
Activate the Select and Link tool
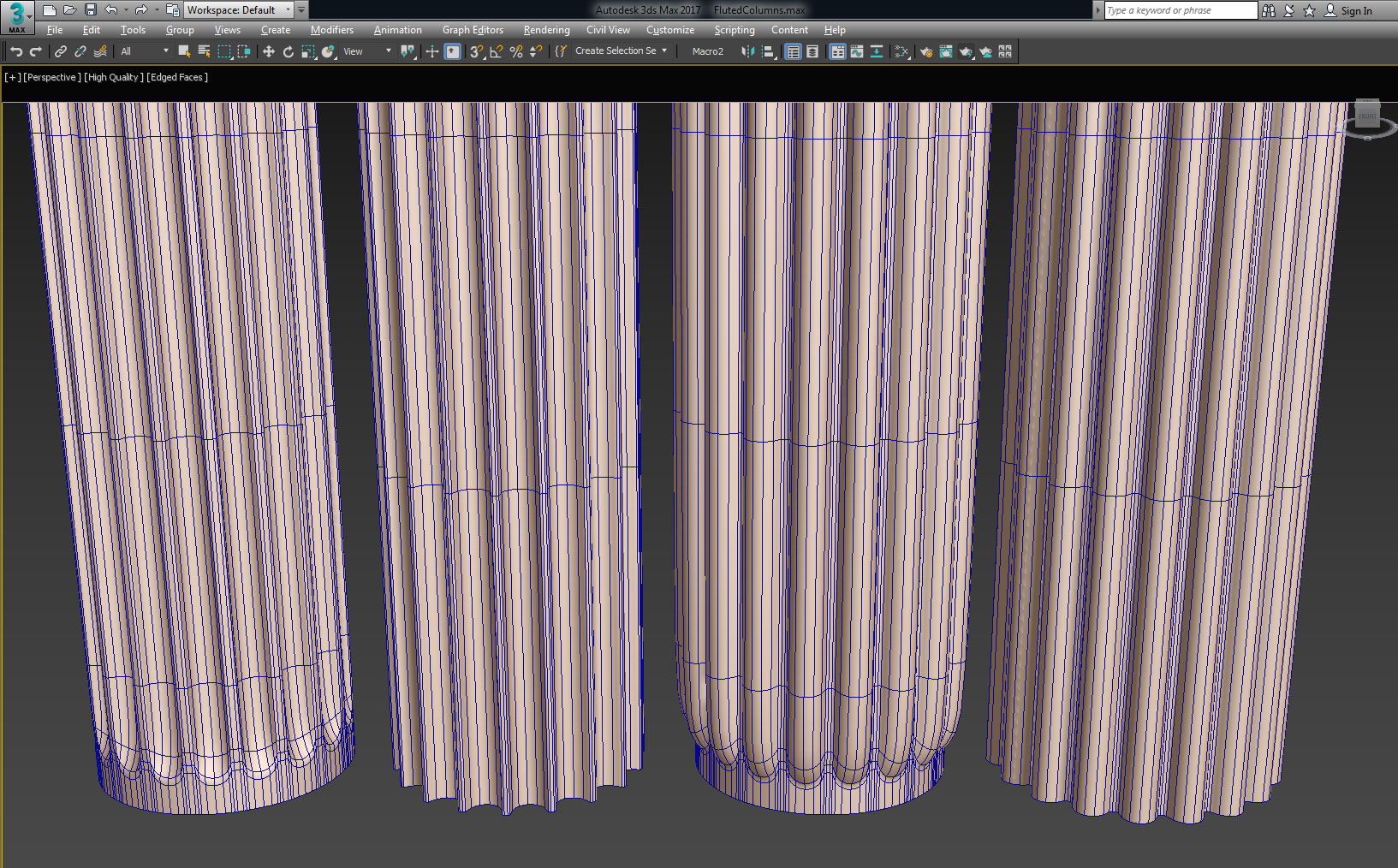[x=60, y=51]
